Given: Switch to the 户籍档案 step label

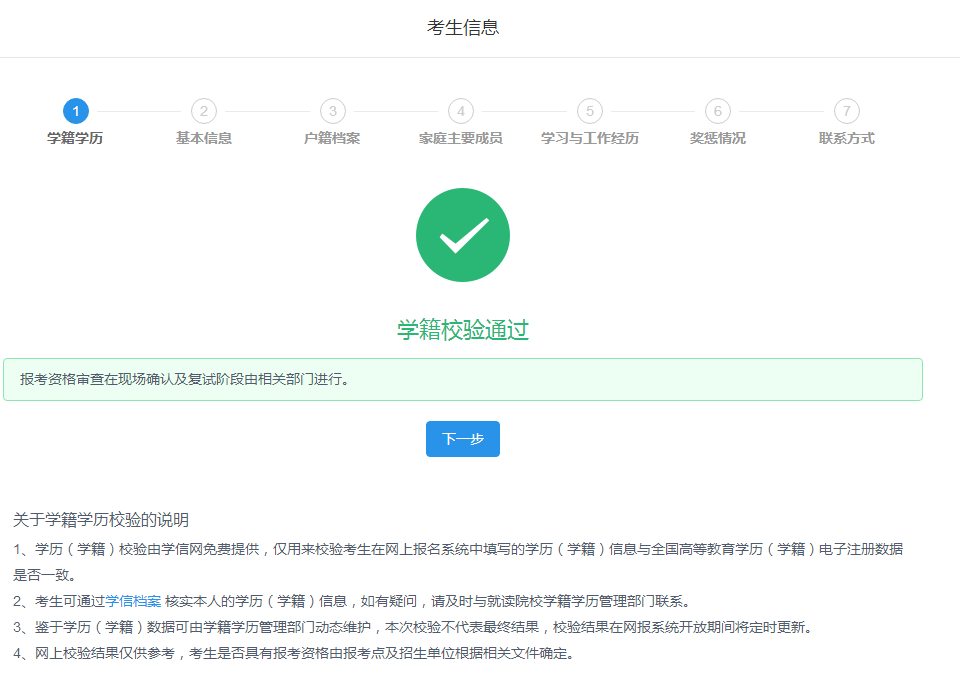Looking at the screenshot, I should pyautogui.click(x=332, y=138).
